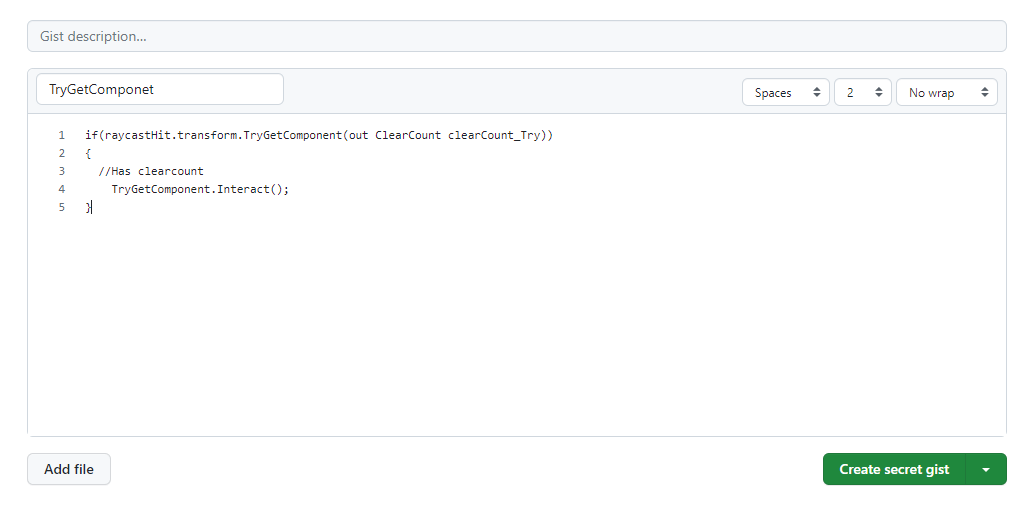Click the closing brace on line 5

88,207
